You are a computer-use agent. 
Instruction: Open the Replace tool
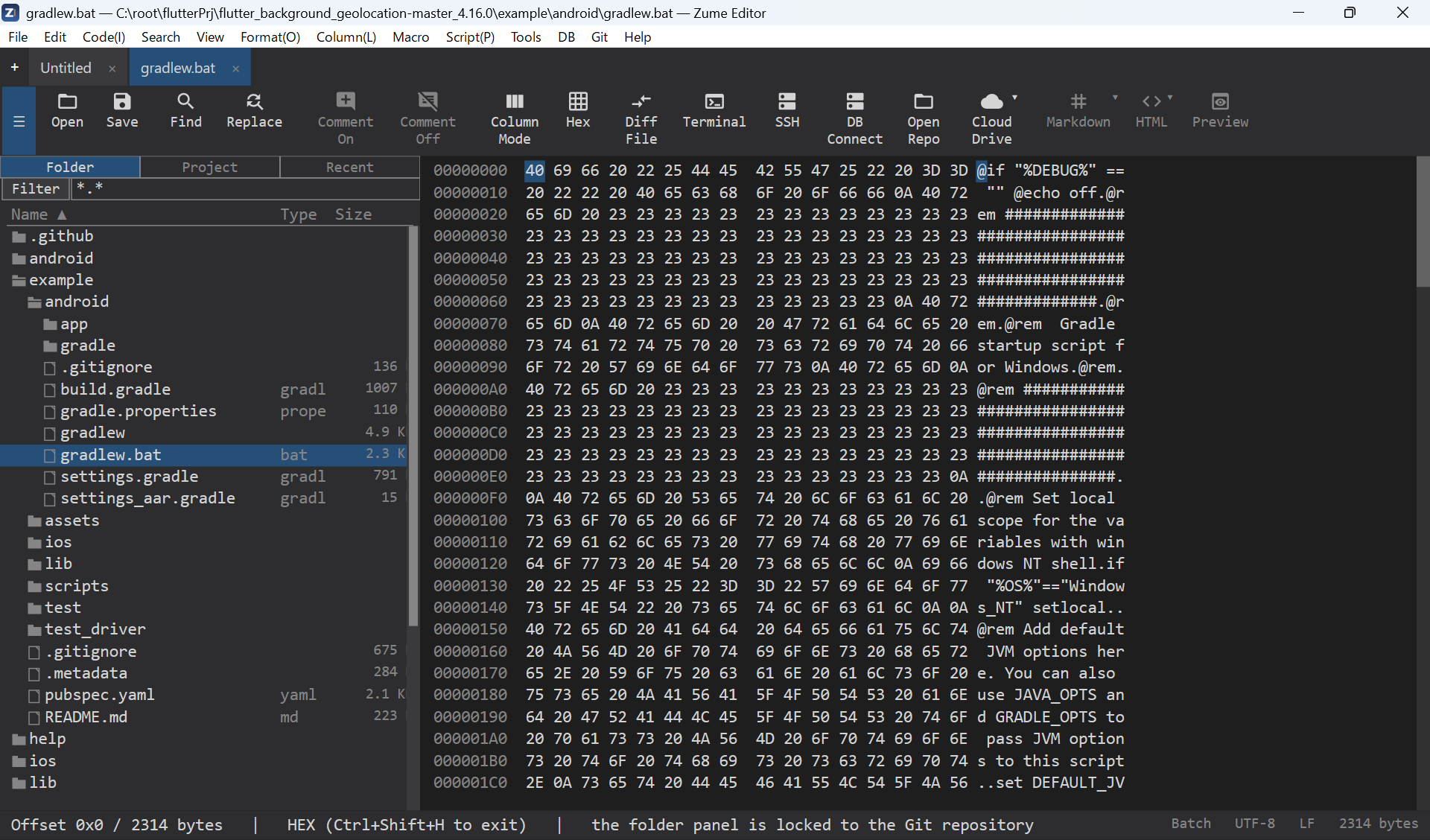(254, 111)
